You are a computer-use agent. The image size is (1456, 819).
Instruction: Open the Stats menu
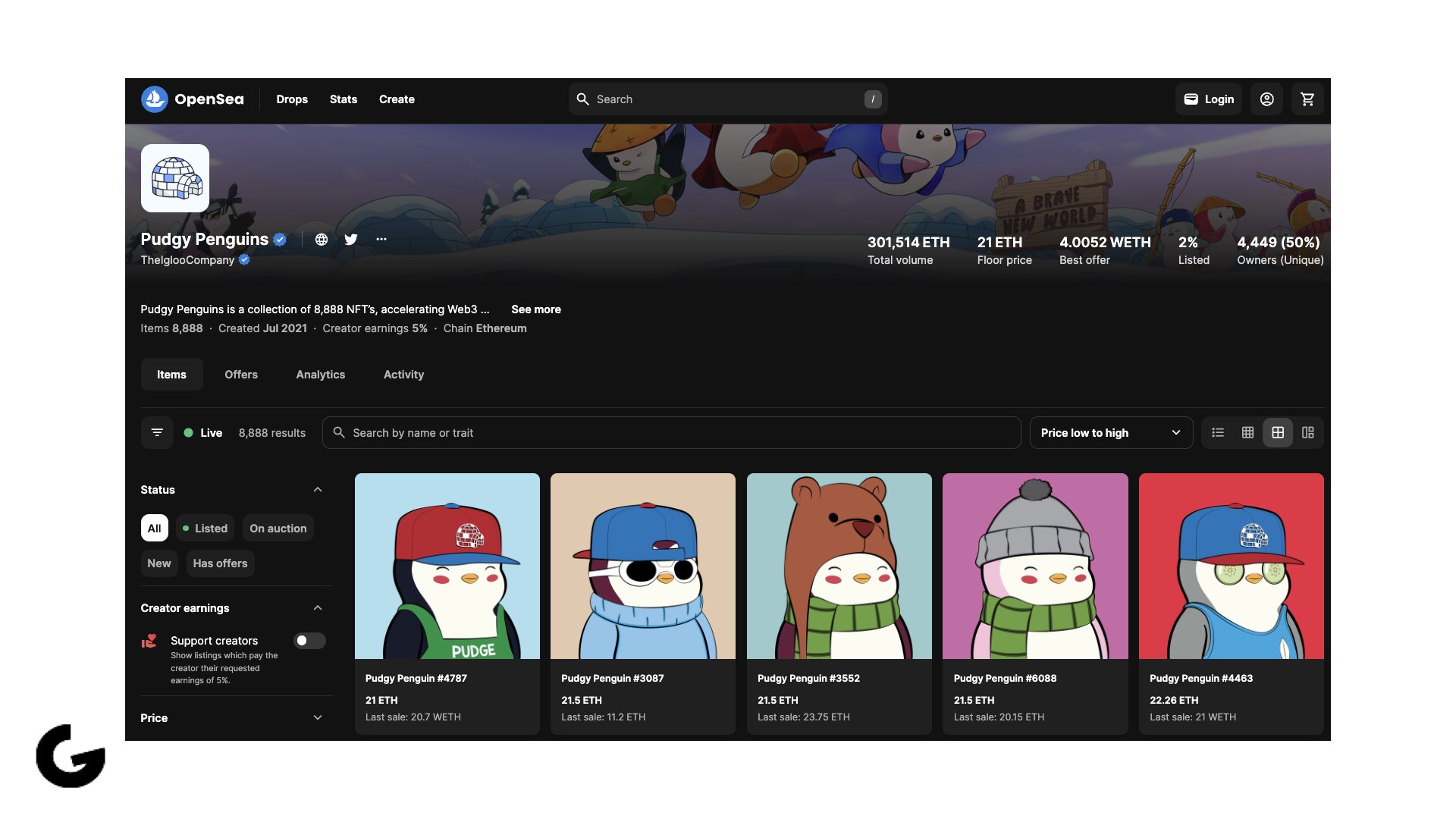[344, 99]
